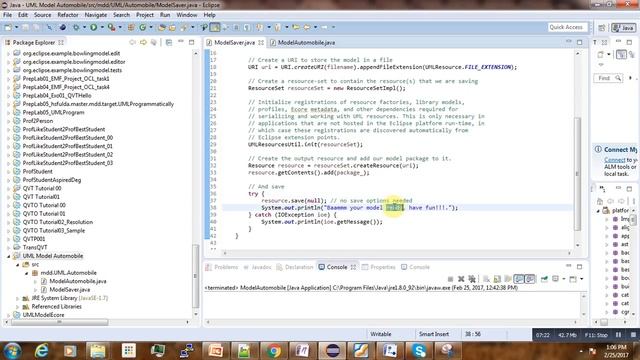
Task: Click Remove Launch X icon in Console
Action: point(461,279)
